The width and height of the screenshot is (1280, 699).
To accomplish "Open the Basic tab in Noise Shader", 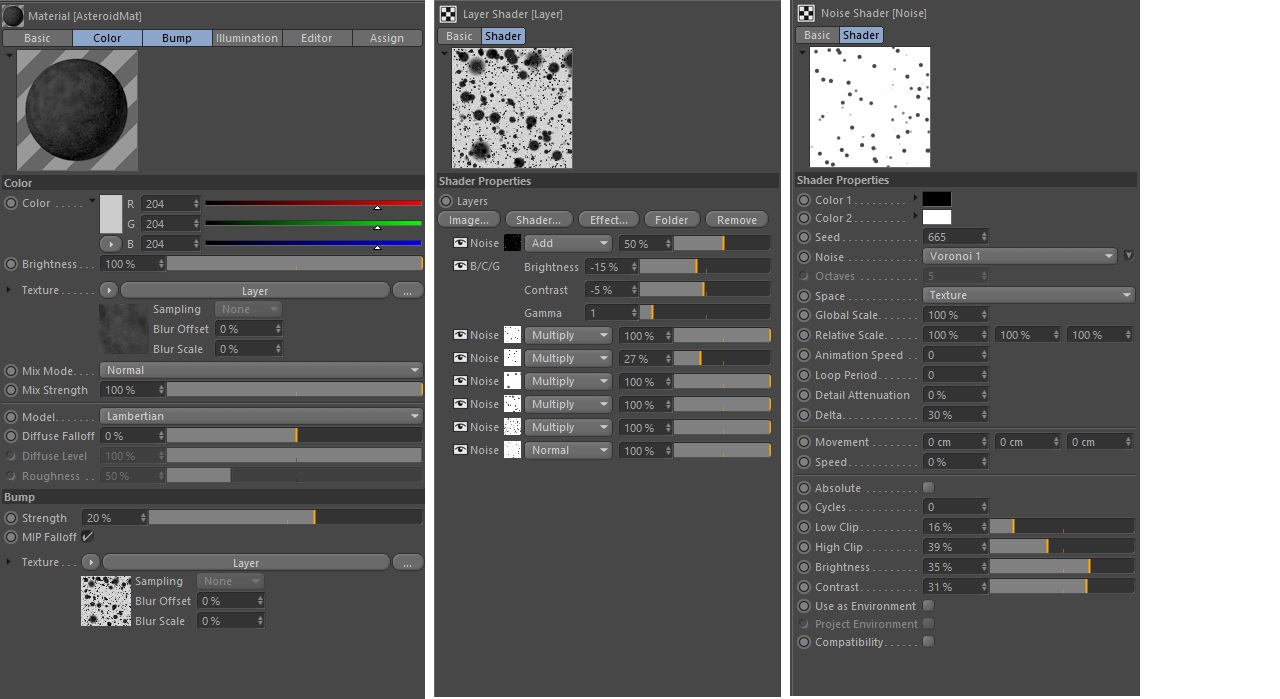I will click(x=817, y=35).
